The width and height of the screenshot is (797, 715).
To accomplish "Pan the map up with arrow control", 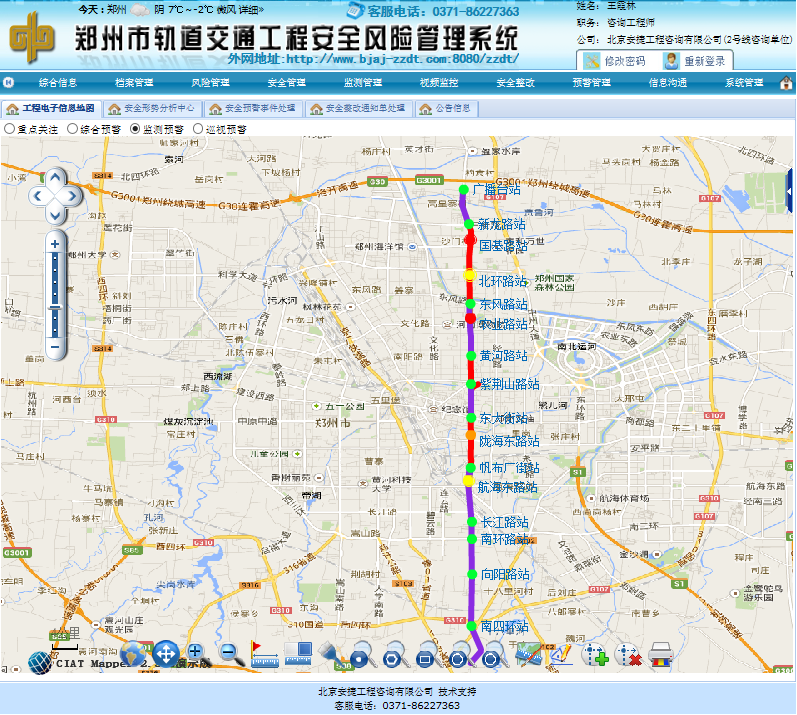I will (55, 178).
